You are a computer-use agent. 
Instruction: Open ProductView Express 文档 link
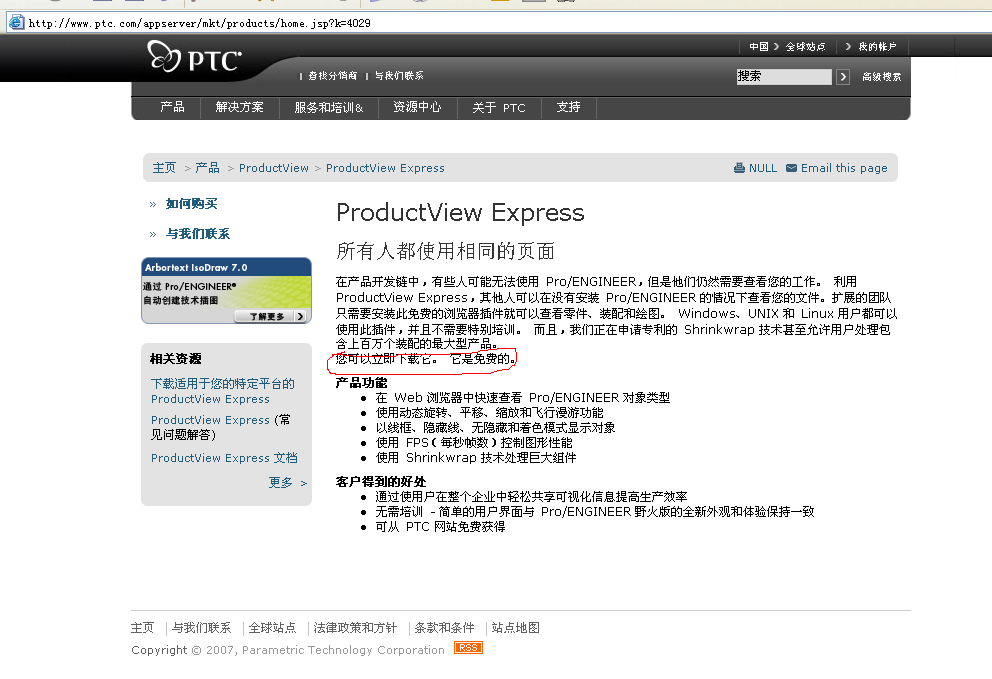pos(224,458)
